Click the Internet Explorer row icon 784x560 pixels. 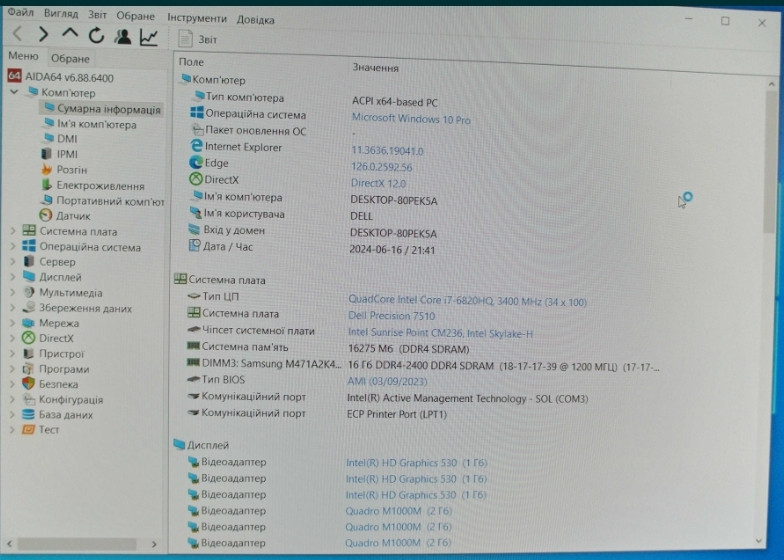click(x=196, y=146)
